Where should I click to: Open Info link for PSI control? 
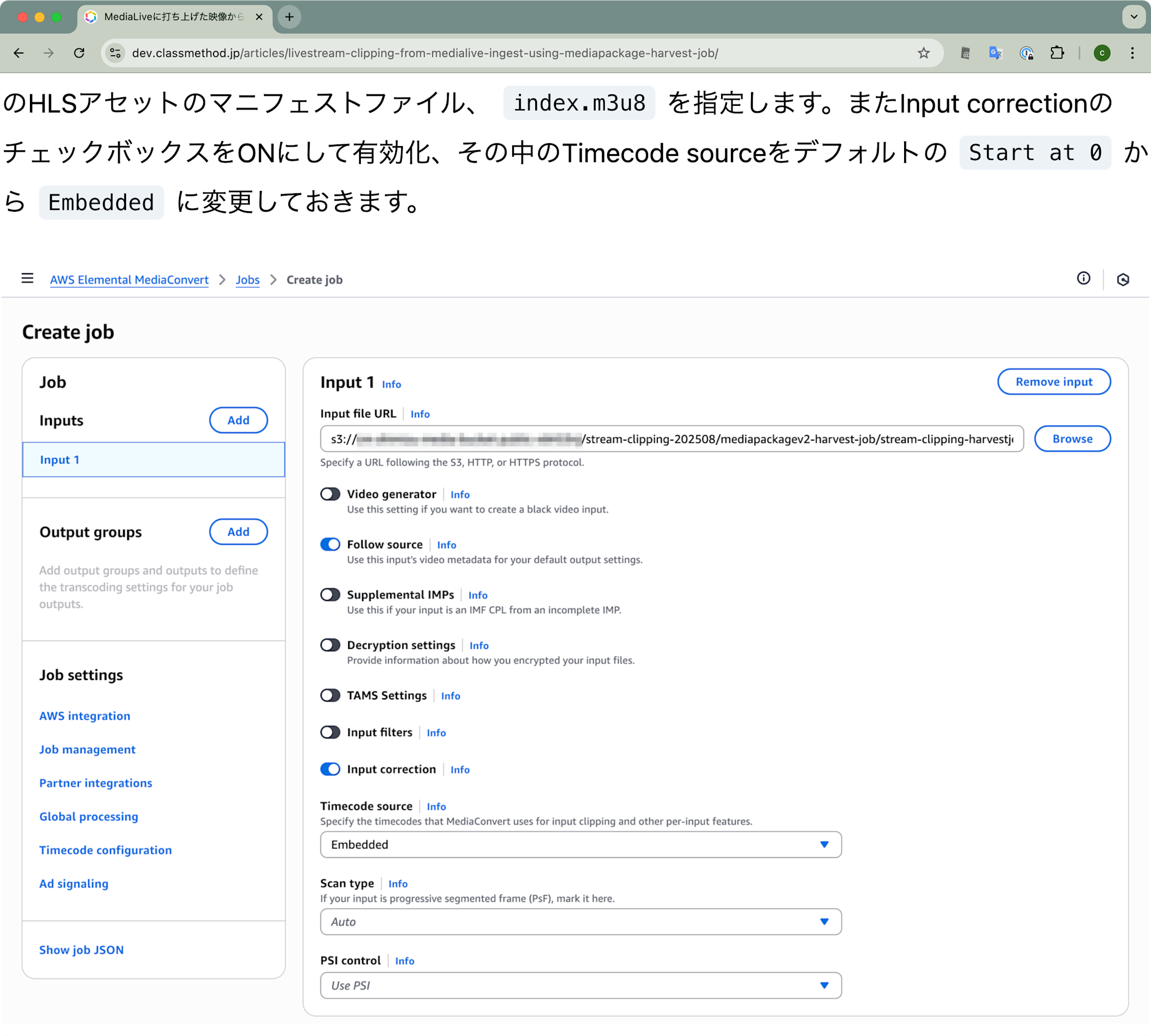coord(405,961)
